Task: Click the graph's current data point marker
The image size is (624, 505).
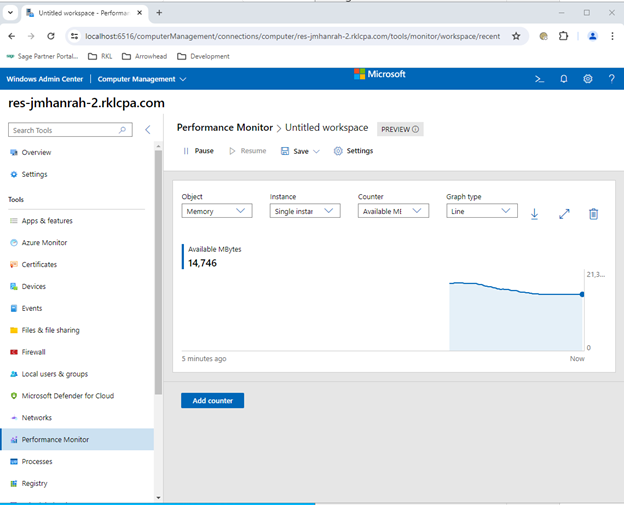Action: 582,294
